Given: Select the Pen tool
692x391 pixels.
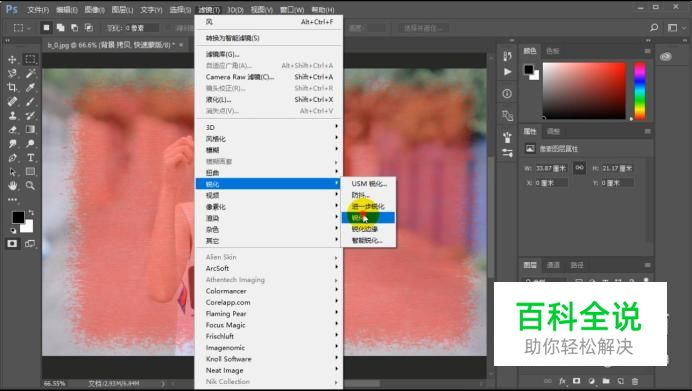Looking at the screenshot, I should [12, 158].
